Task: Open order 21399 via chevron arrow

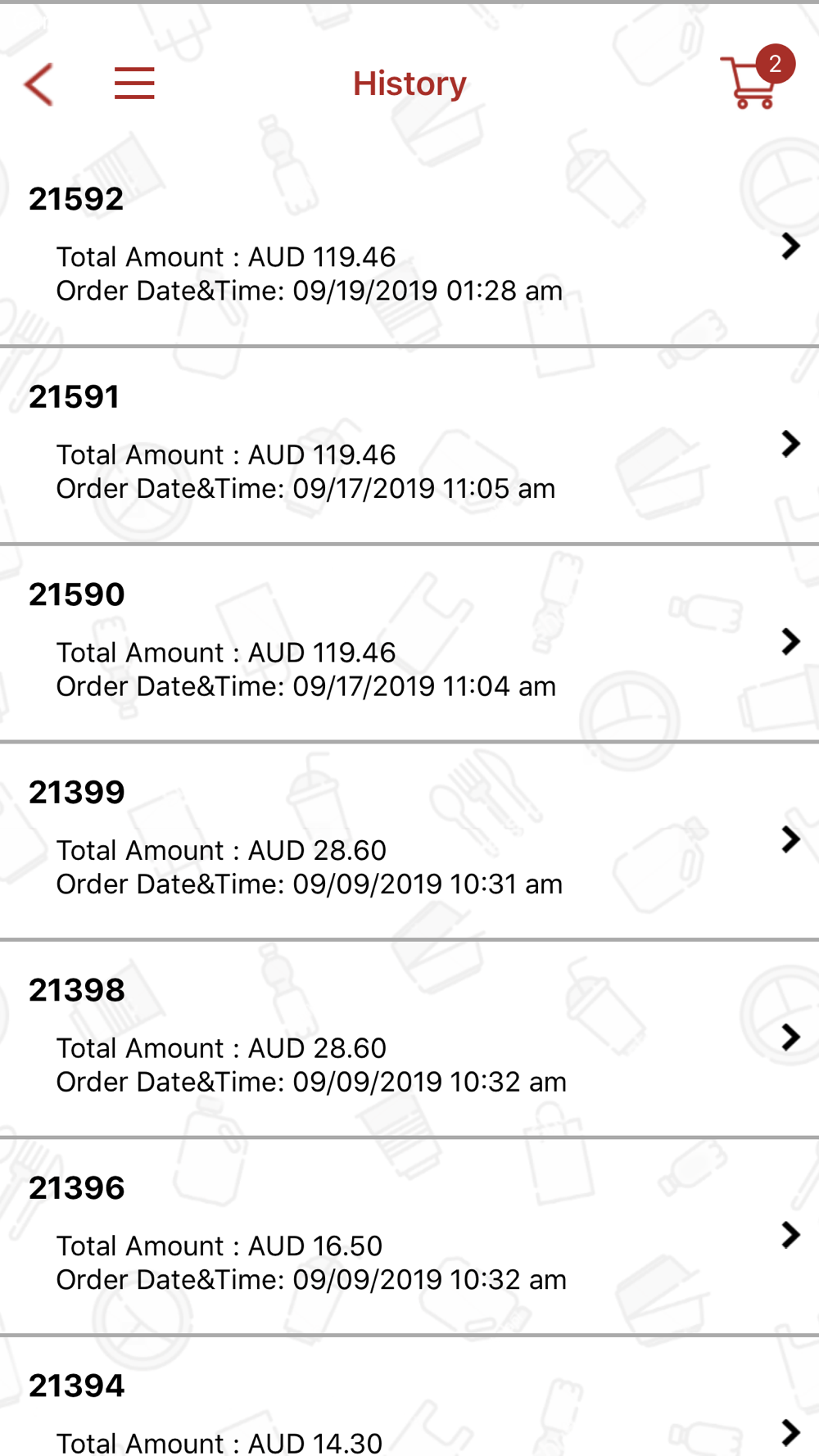Action: [790, 839]
